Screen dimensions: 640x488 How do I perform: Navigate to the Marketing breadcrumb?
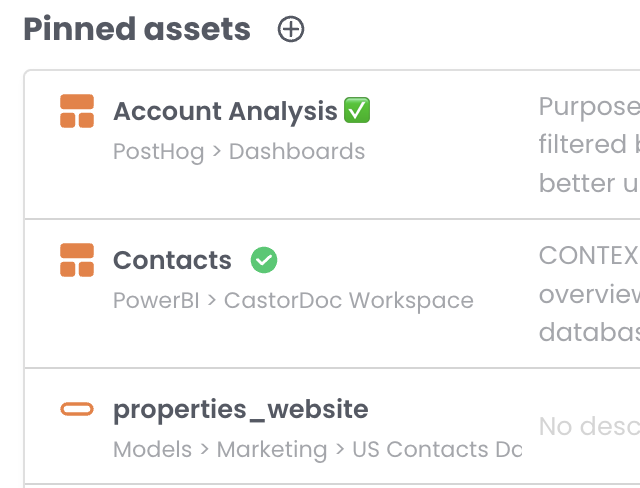click(272, 450)
